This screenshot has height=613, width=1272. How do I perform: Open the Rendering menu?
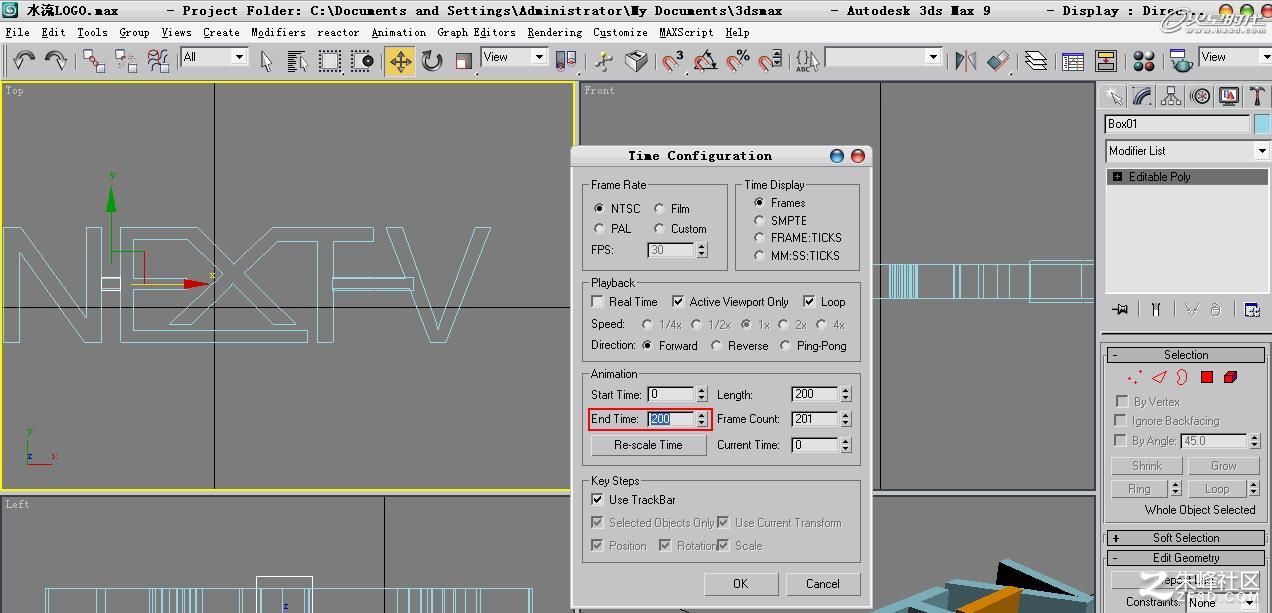pos(554,32)
